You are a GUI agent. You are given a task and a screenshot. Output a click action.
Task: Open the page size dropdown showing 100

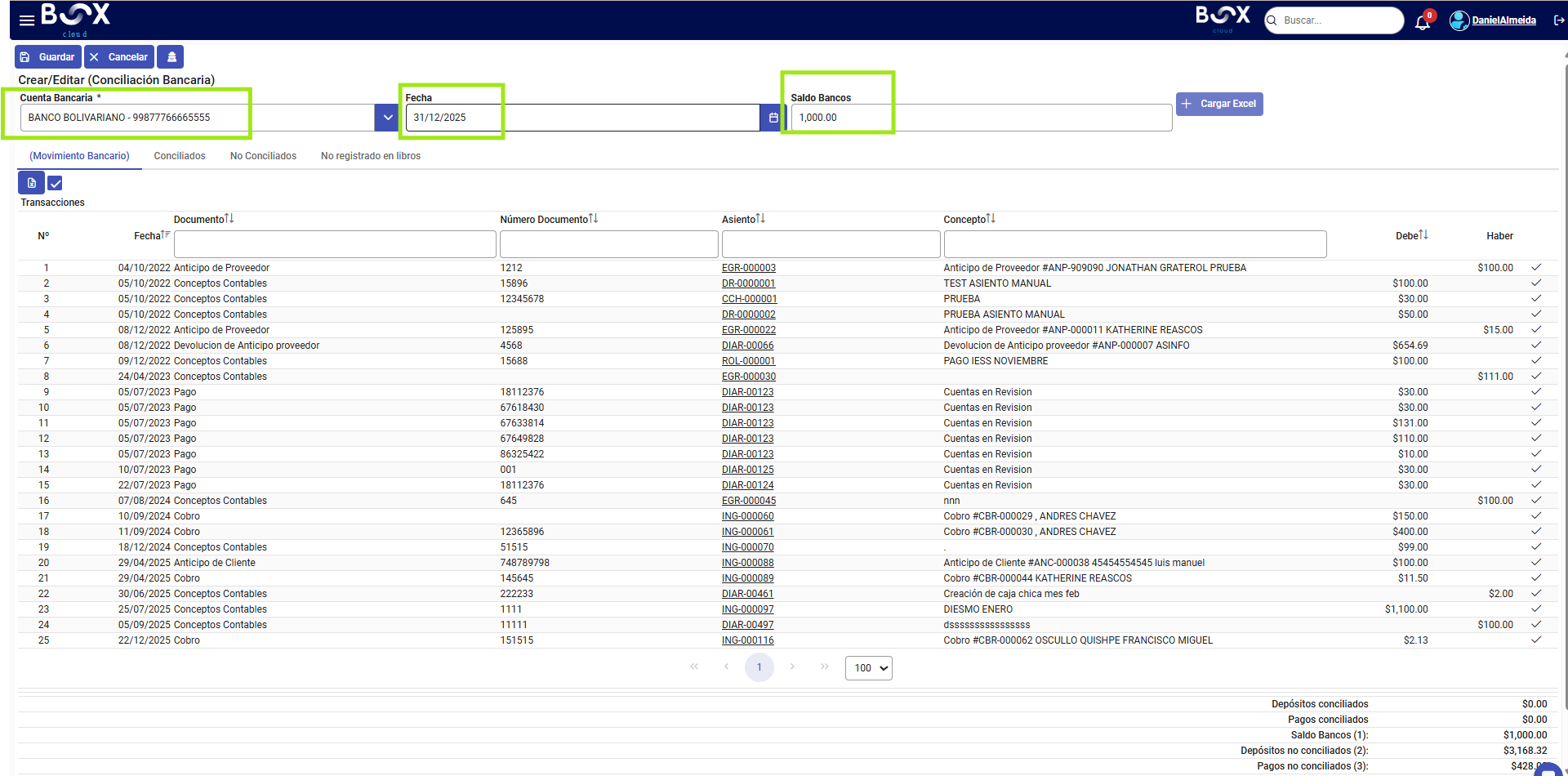click(x=868, y=668)
